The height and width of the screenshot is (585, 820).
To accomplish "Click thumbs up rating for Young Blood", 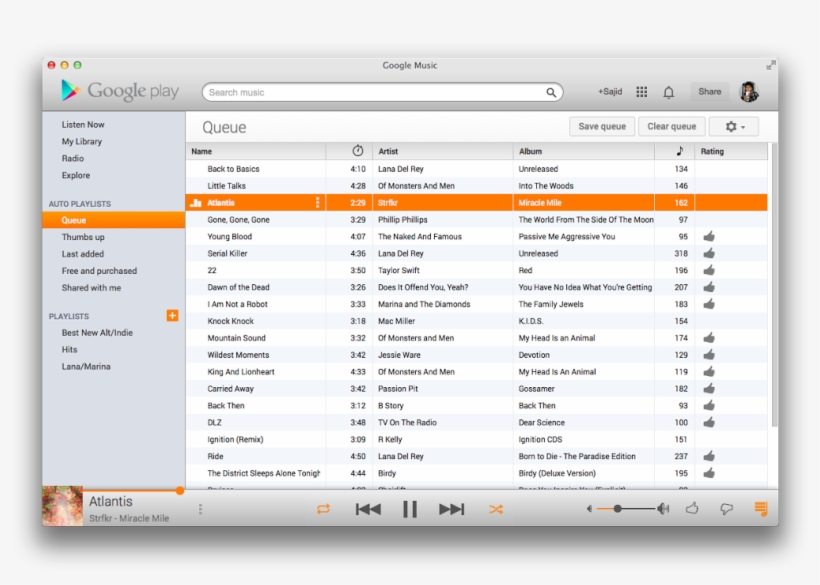I will click(x=709, y=236).
